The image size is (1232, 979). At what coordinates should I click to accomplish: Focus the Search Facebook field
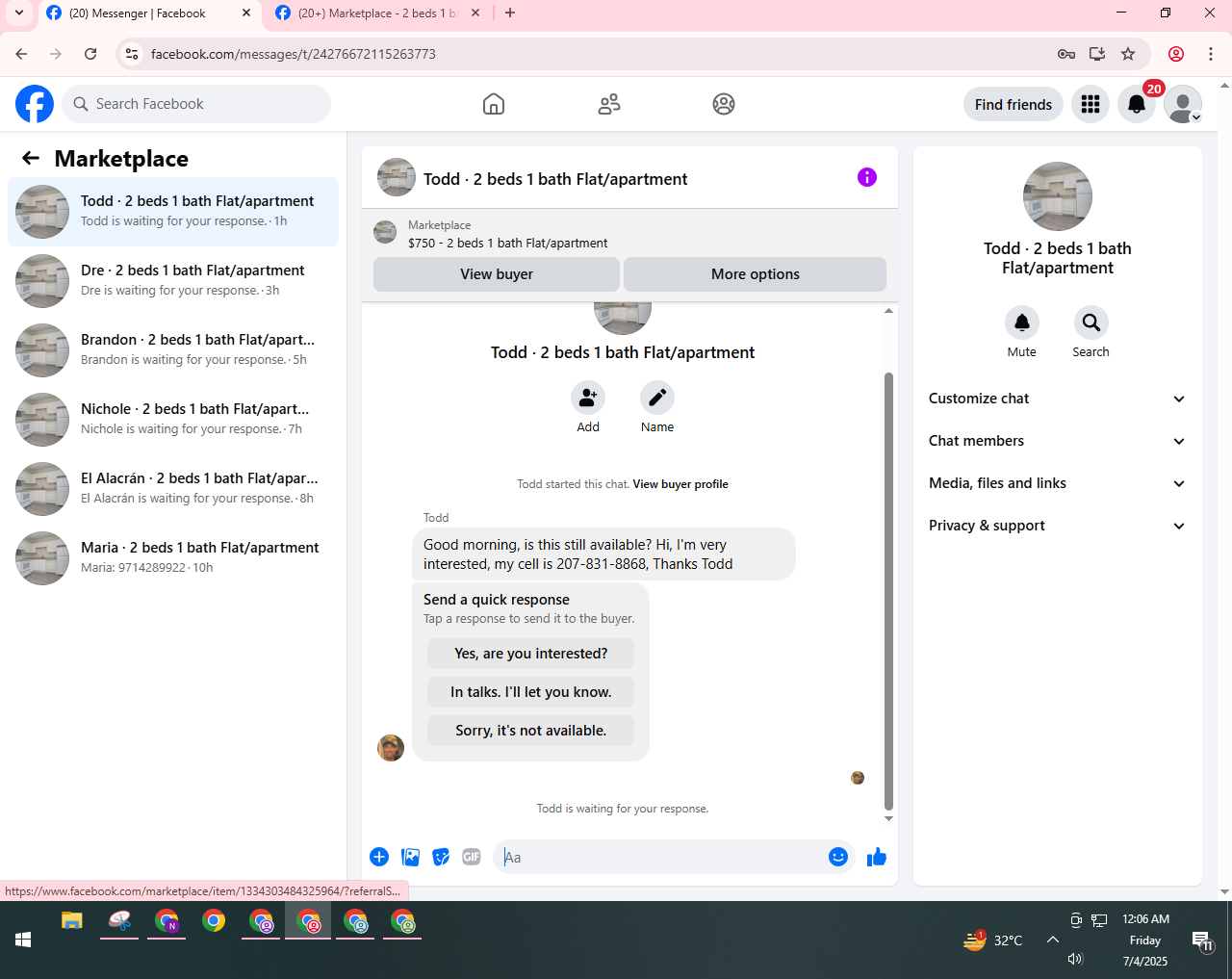(x=196, y=104)
